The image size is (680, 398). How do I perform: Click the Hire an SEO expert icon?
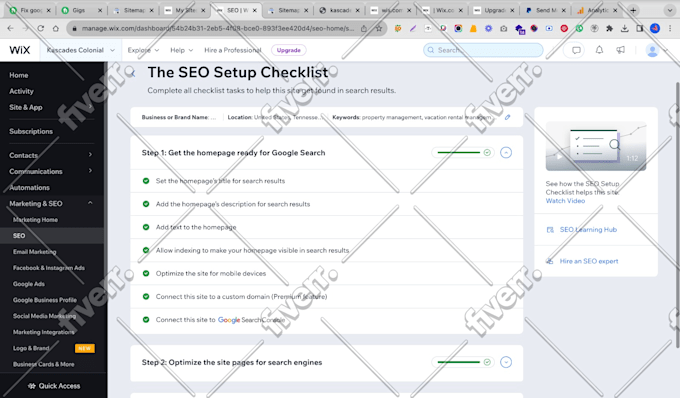[549, 261]
